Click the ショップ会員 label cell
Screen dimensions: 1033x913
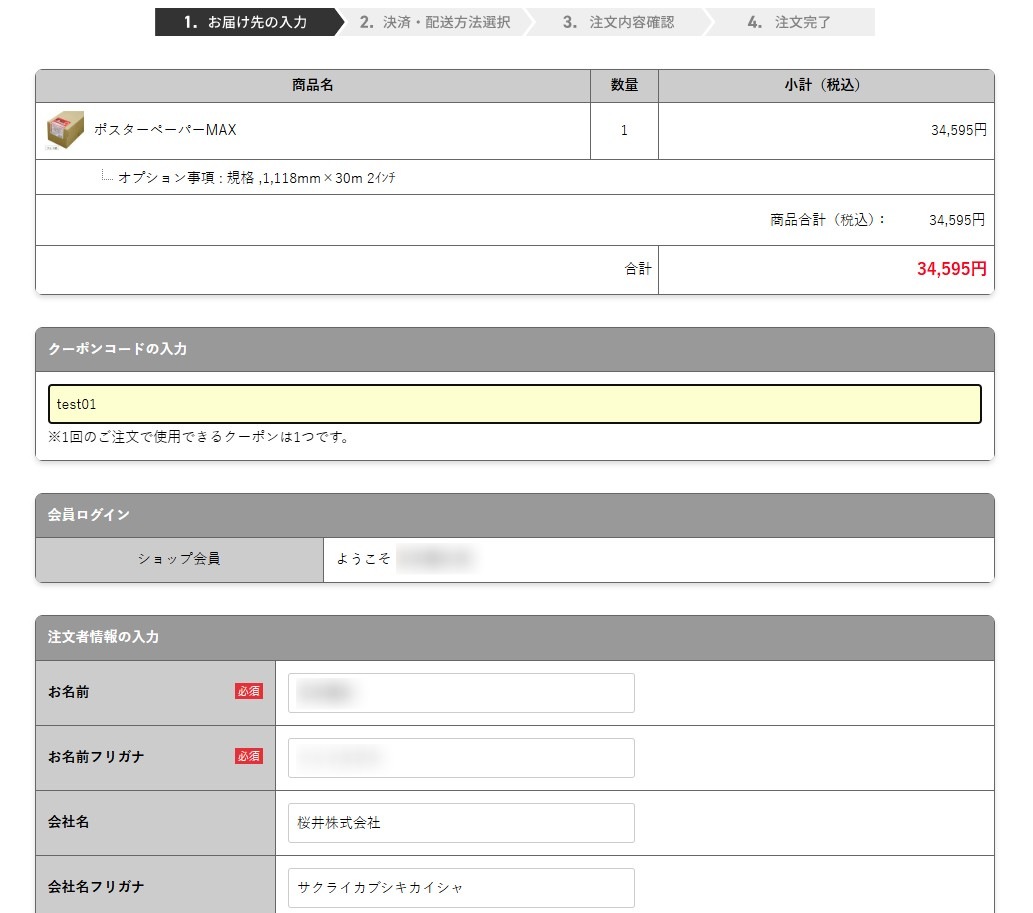pos(179,559)
